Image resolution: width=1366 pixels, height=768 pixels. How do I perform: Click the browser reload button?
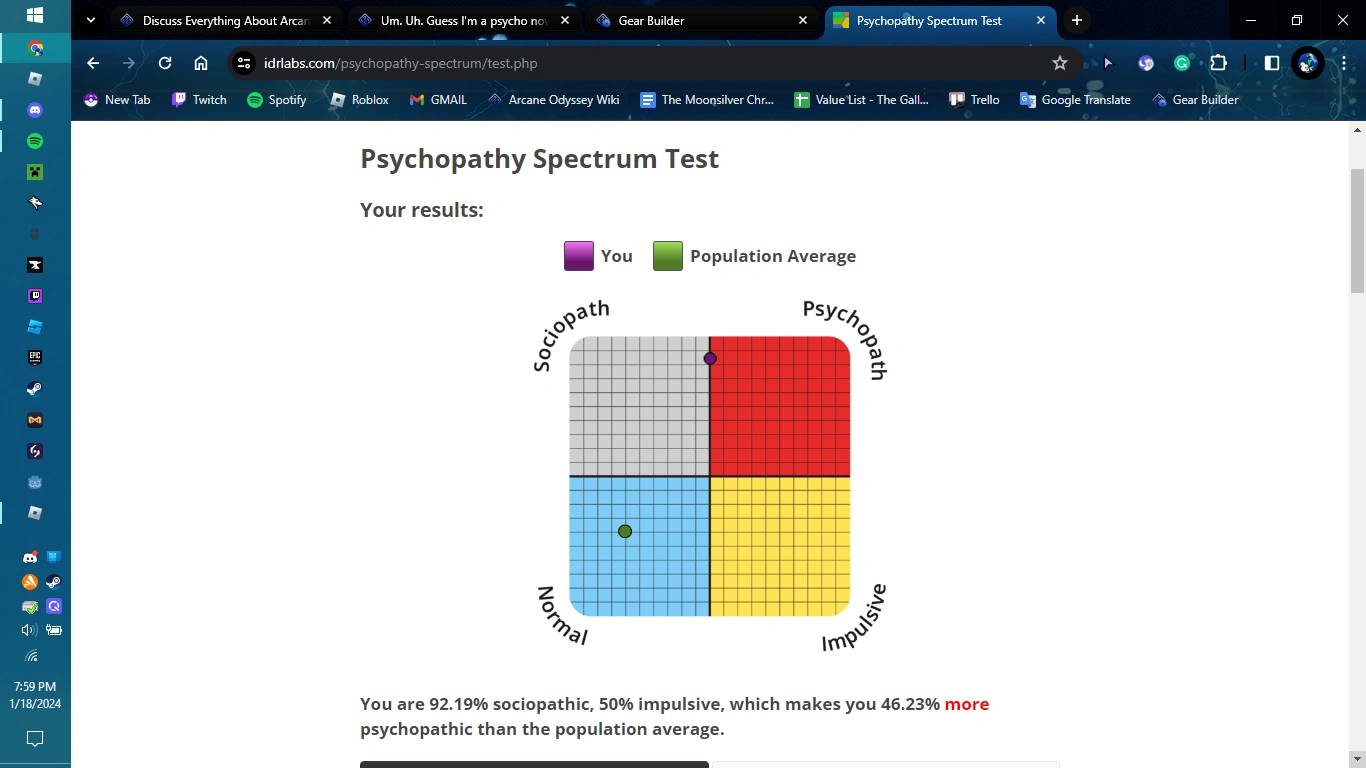165,63
